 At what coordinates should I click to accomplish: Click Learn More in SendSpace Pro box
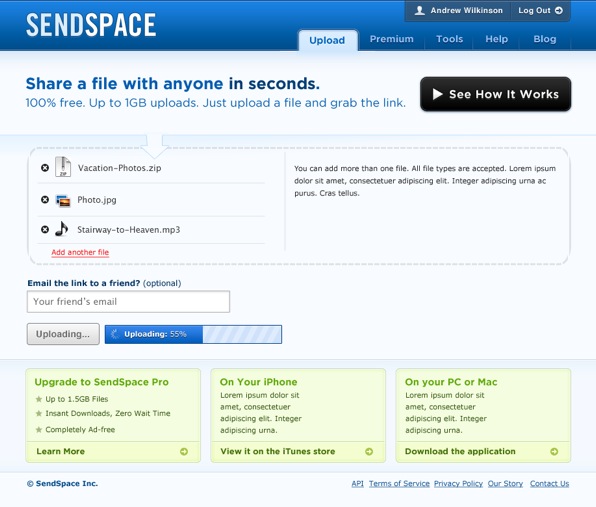point(60,452)
